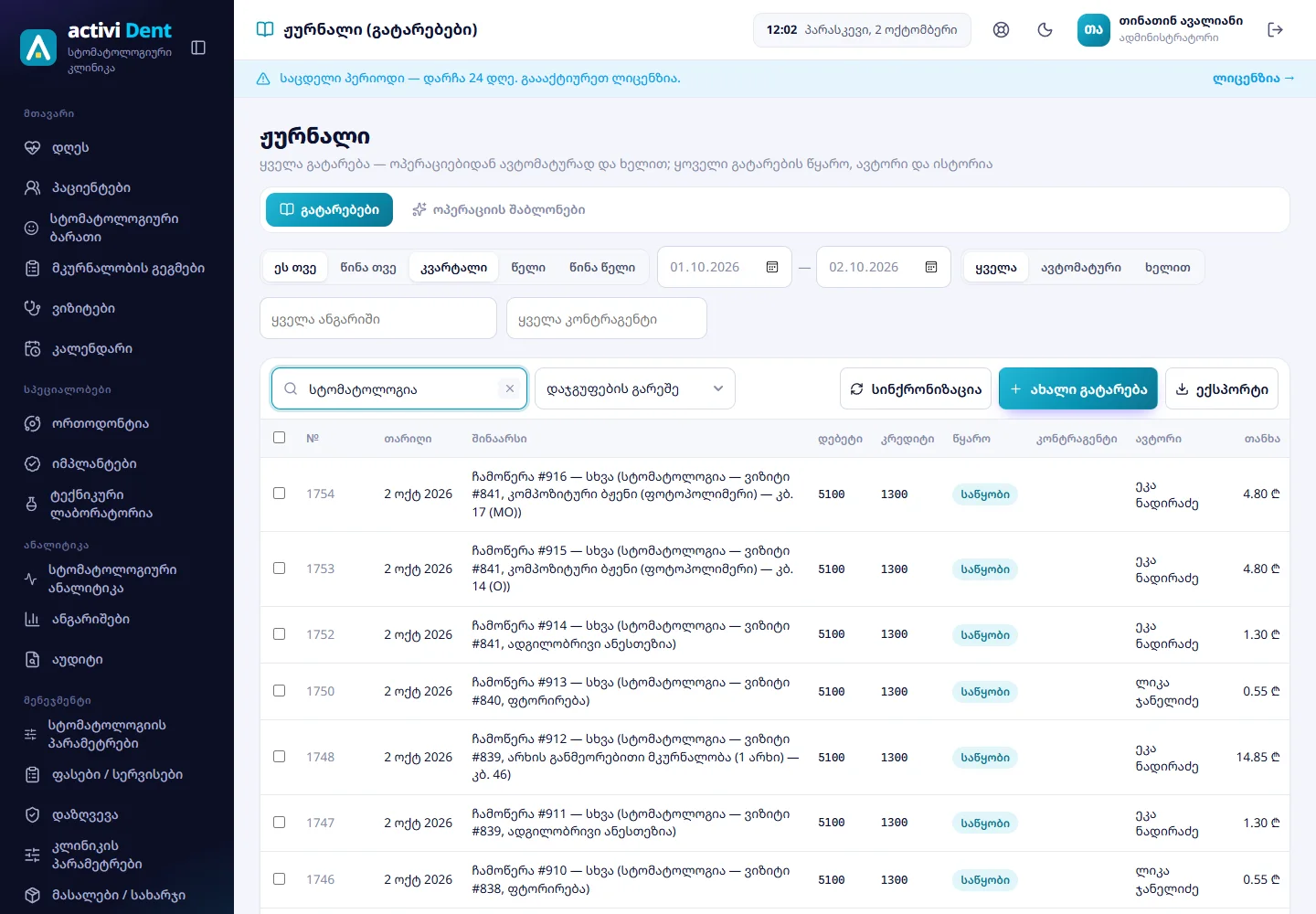Click სანყობი badge in row 1754
This screenshot has width=1316, height=914.
(x=985, y=494)
